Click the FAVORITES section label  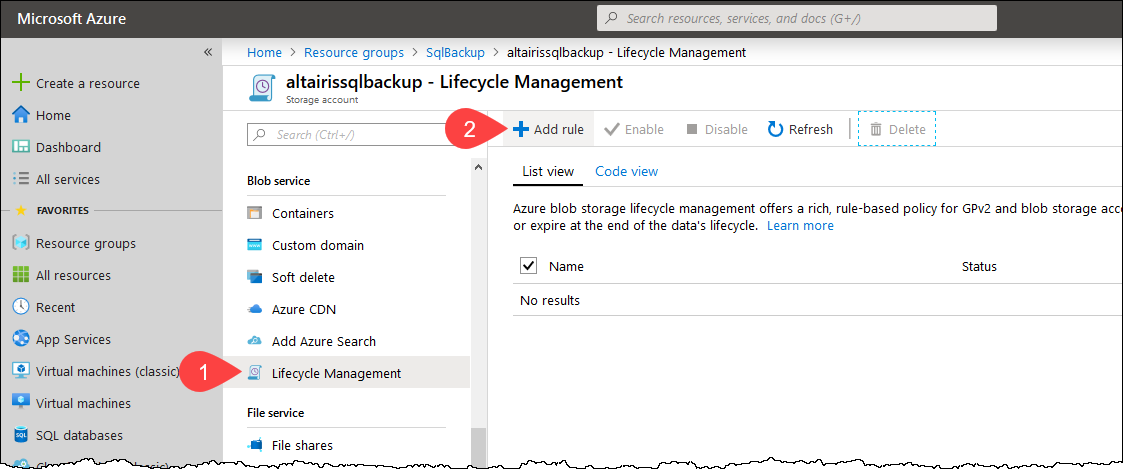62,211
